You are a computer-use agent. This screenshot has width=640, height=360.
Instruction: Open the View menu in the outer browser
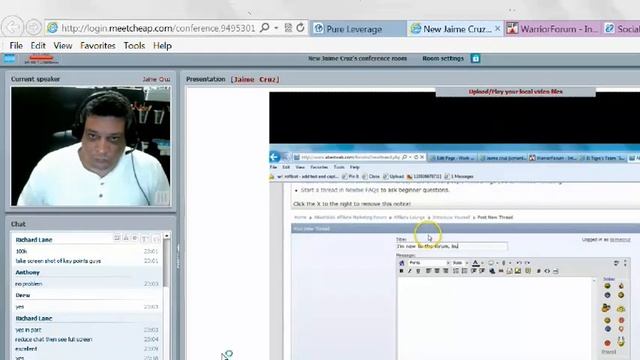pyautogui.click(x=62, y=46)
